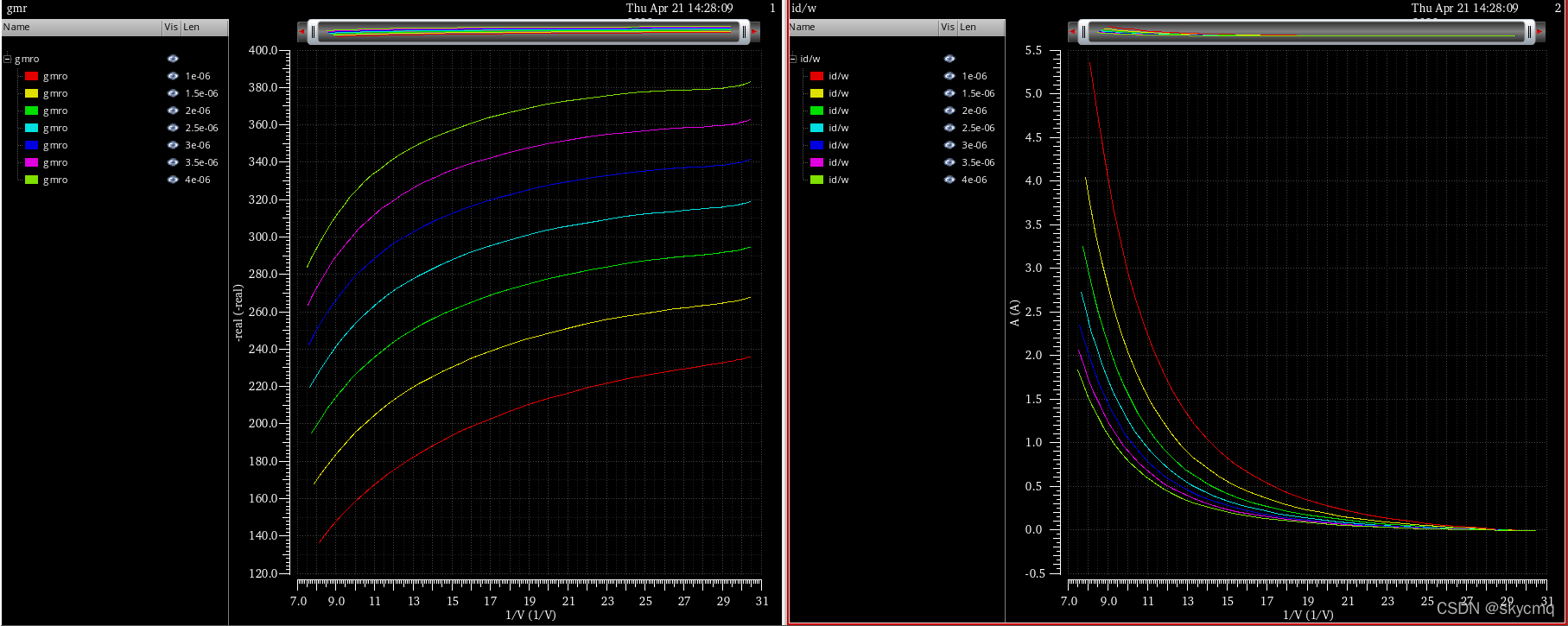Click Vis column header in gmr panel

[171, 27]
